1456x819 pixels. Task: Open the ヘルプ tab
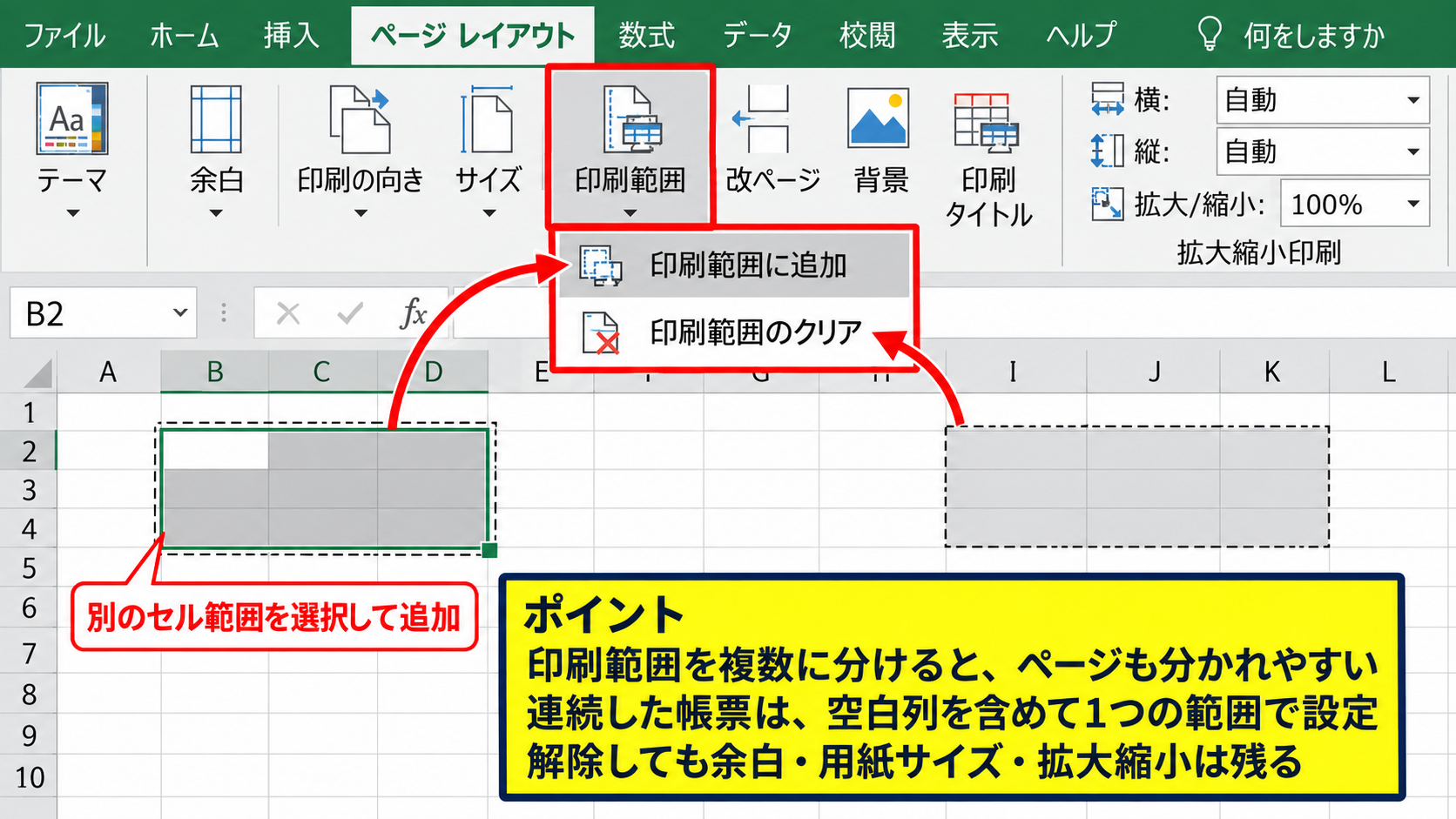[x=1081, y=36]
